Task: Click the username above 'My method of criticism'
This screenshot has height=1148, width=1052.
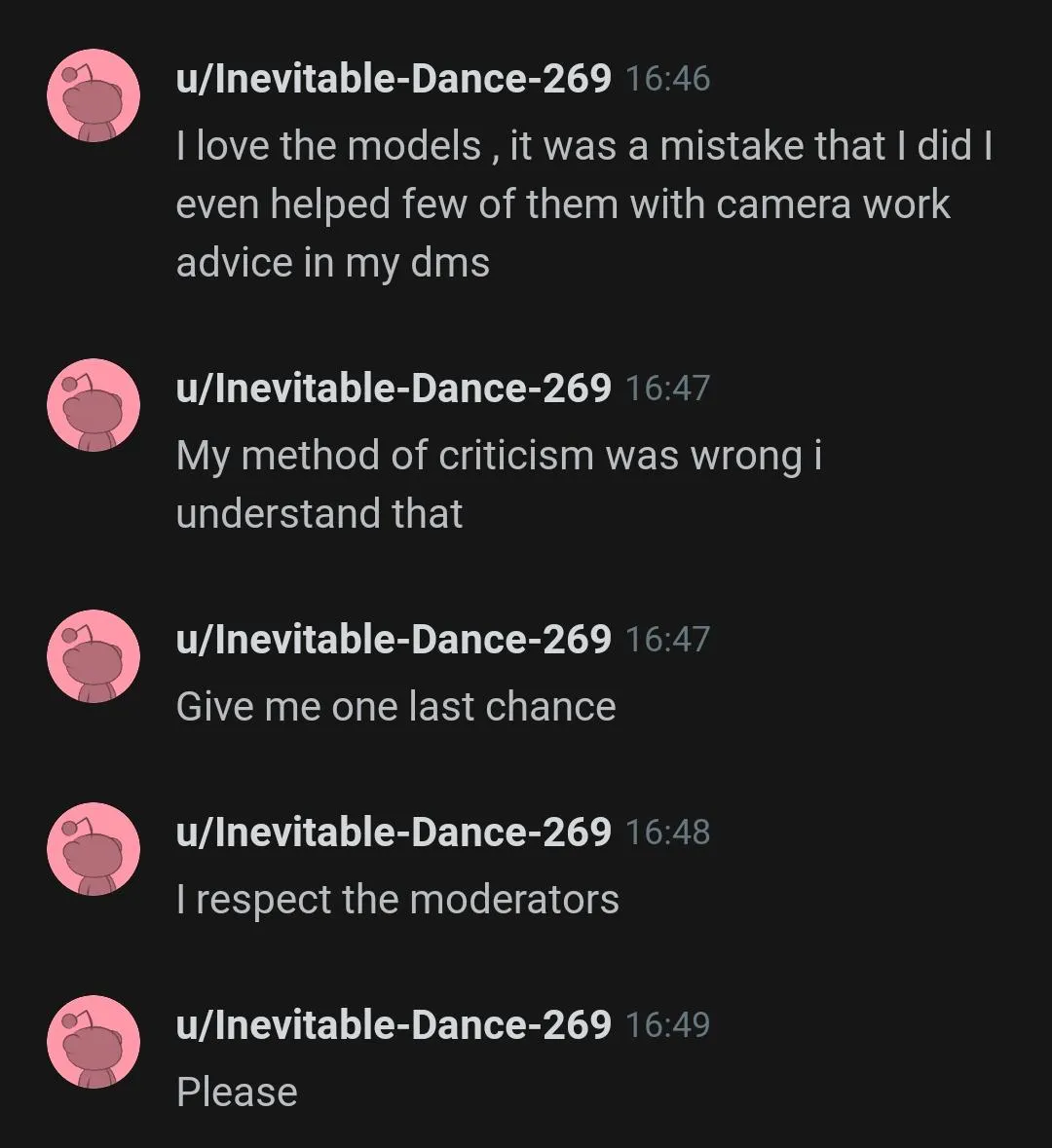Action: pyautogui.click(x=394, y=389)
